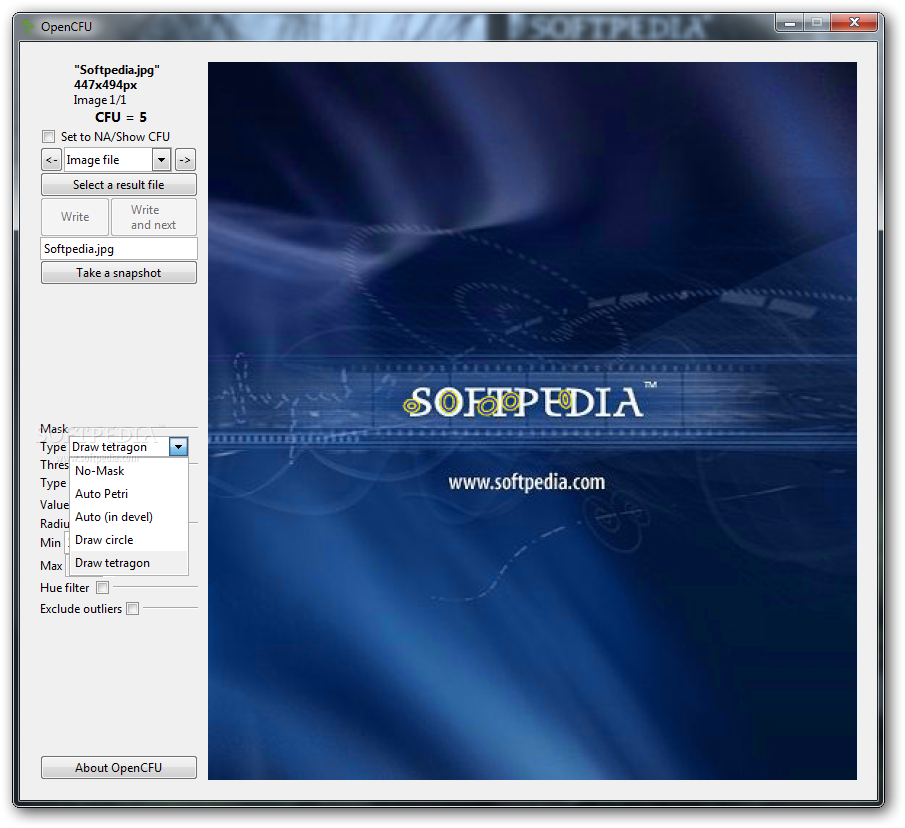This screenshot has width=905, height=828.
Task: Choose Draw circle mask option
Action: (129, 540)
